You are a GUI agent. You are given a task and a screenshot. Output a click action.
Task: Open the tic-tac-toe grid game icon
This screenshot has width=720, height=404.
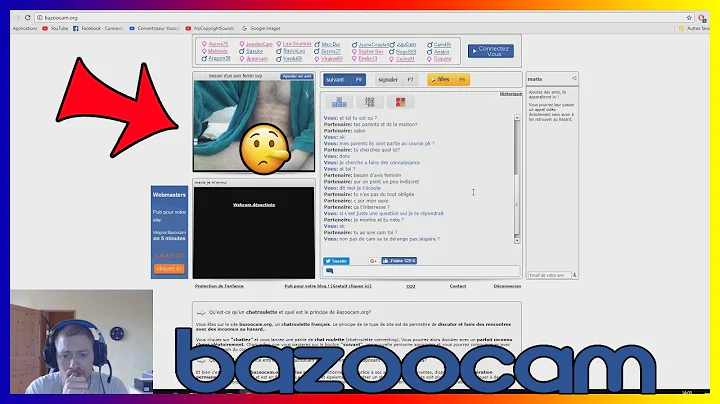tap(370, 102)
